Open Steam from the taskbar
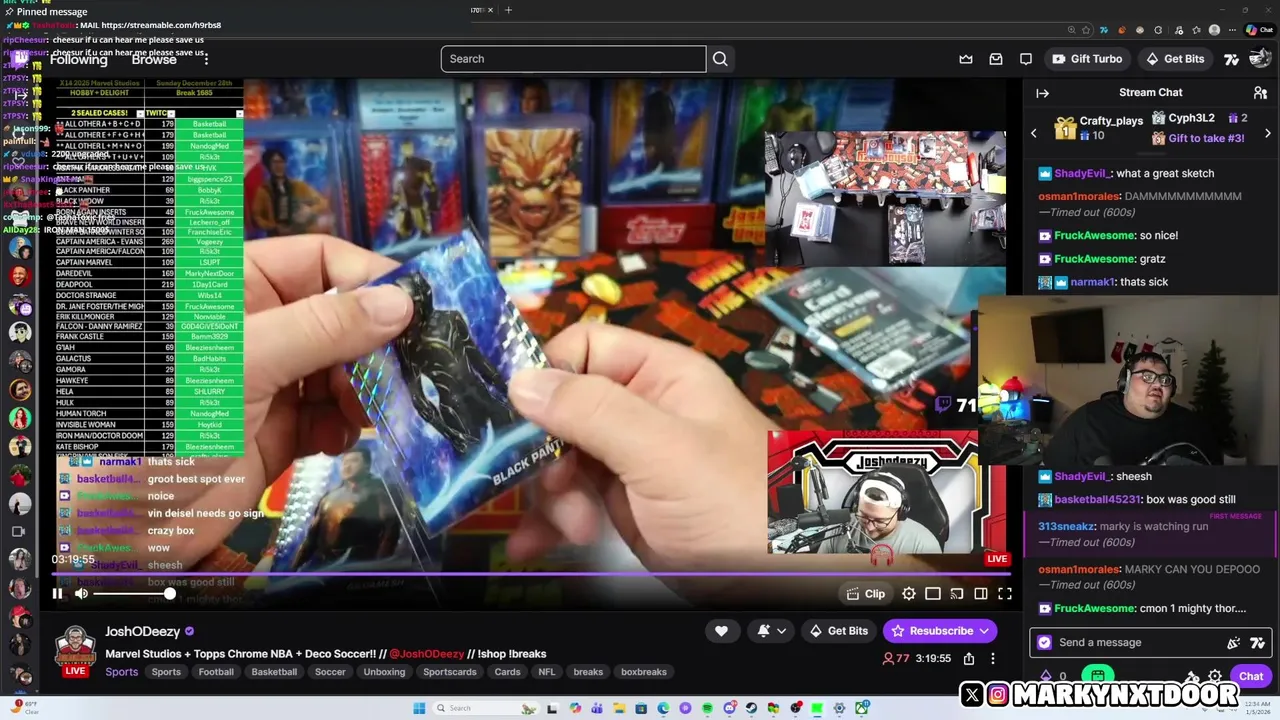 (751, 708)
